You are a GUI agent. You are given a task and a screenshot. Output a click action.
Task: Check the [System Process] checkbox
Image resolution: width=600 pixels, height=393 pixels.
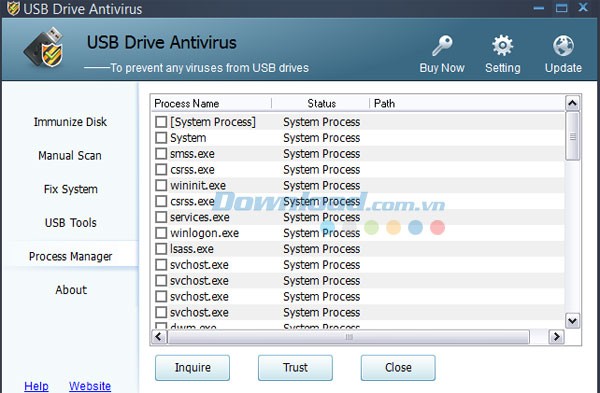point(161,122)
